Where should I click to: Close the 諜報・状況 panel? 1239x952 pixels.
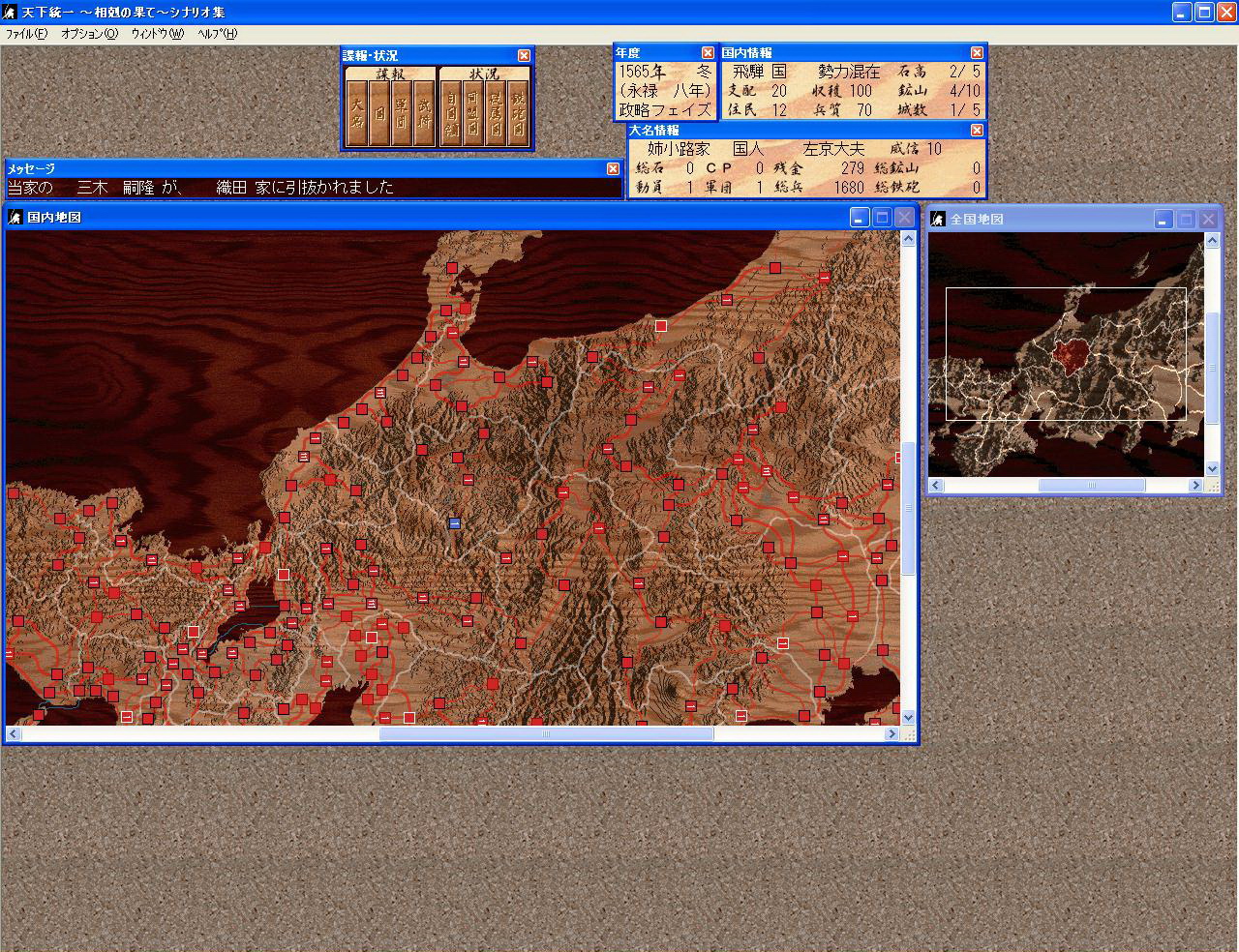(x=524, y=55)
